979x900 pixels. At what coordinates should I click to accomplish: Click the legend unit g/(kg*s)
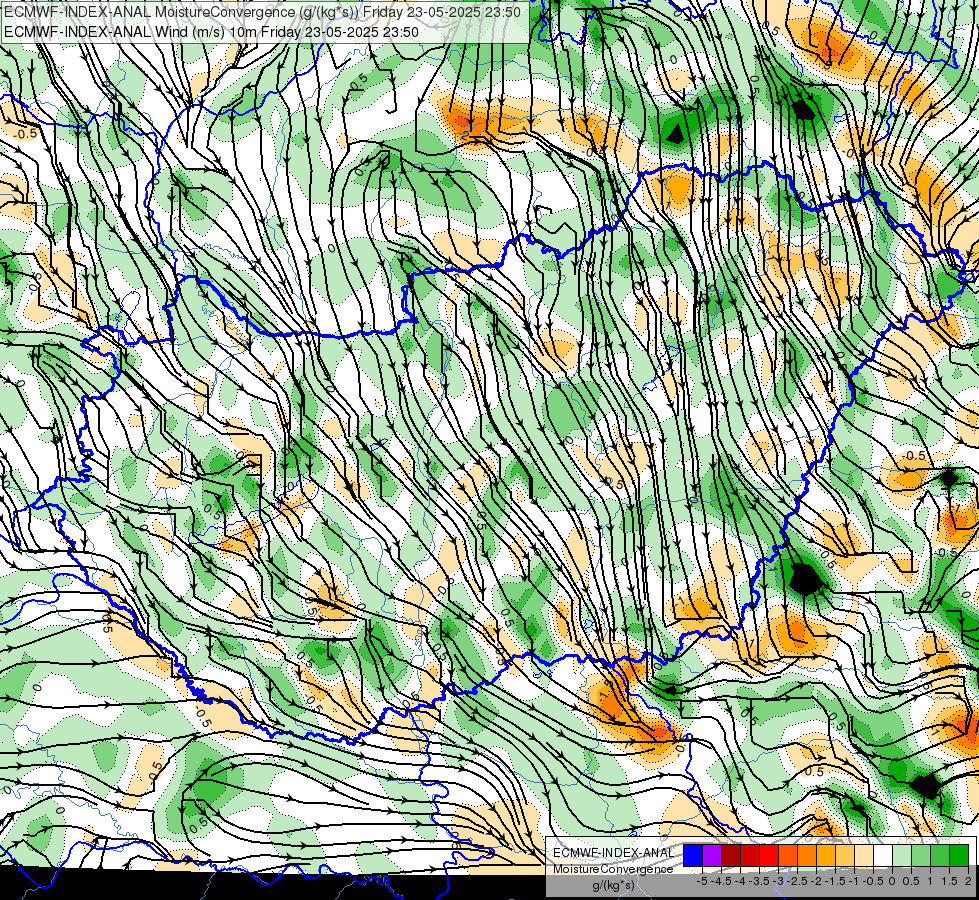pyautogui.click(x=613, y=885)
